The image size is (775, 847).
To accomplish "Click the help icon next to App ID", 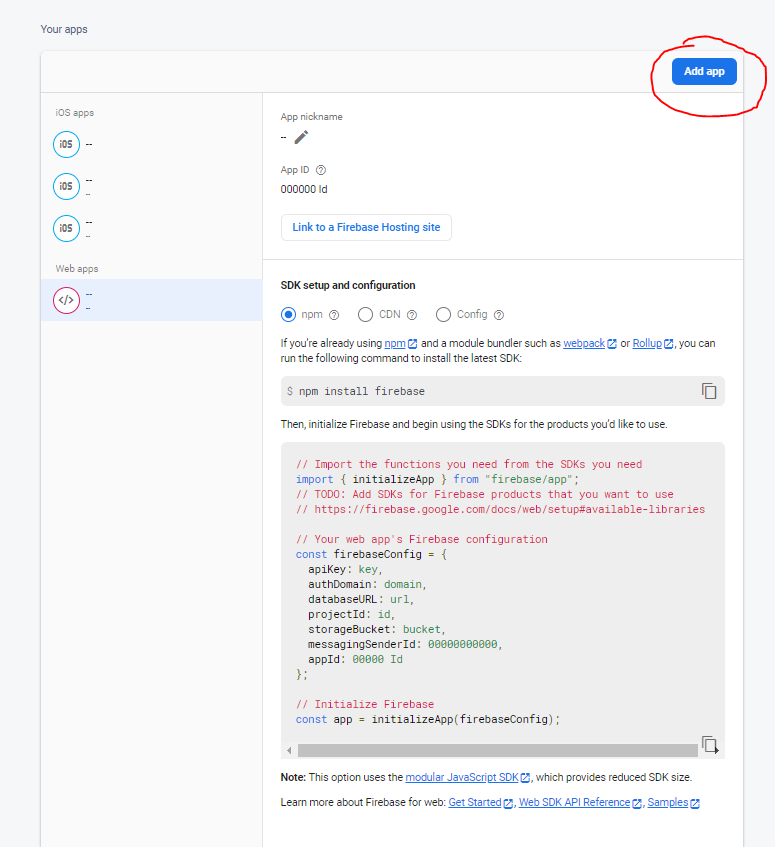I will click(320, 170).
